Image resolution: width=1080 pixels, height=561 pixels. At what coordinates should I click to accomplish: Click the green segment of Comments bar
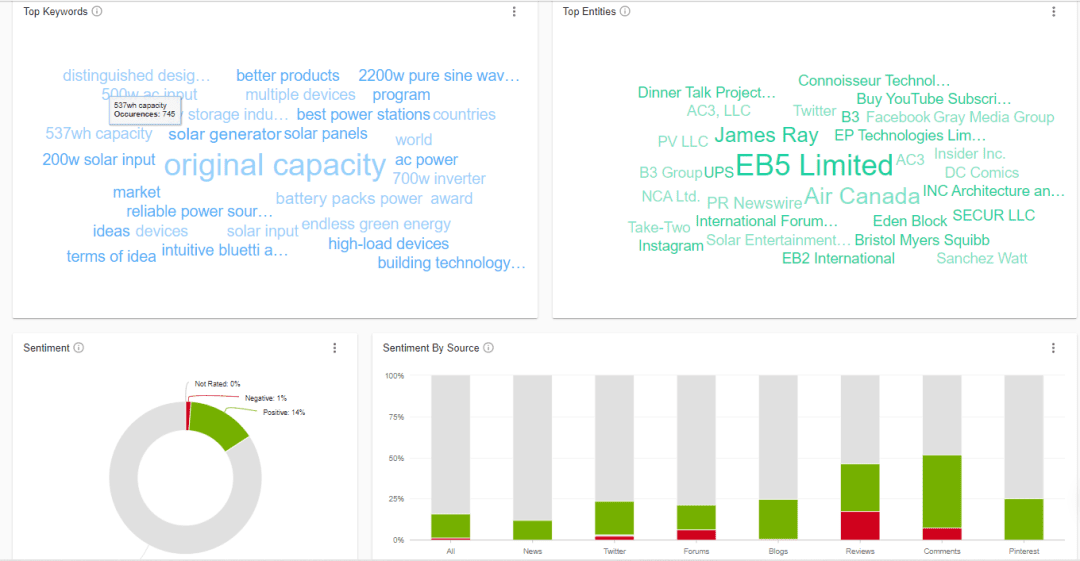942,491
